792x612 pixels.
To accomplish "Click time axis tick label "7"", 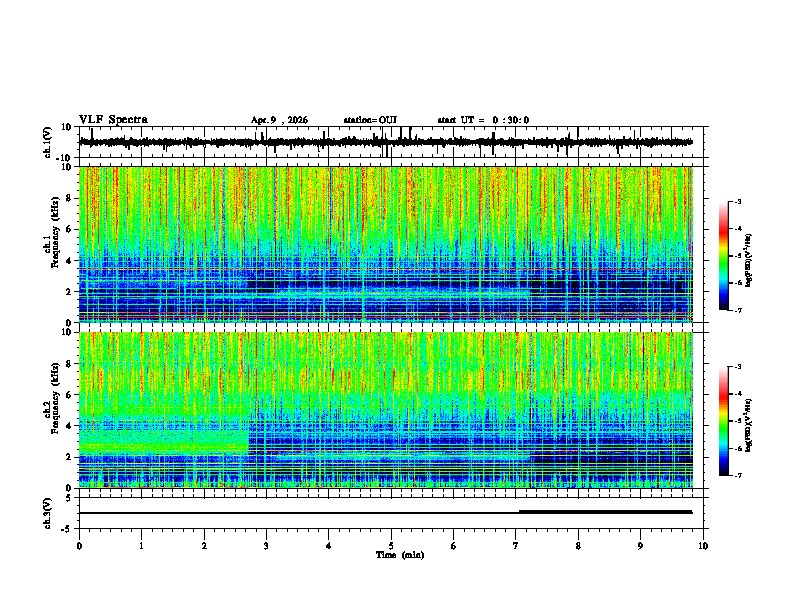I will click(x=516, y=546).
